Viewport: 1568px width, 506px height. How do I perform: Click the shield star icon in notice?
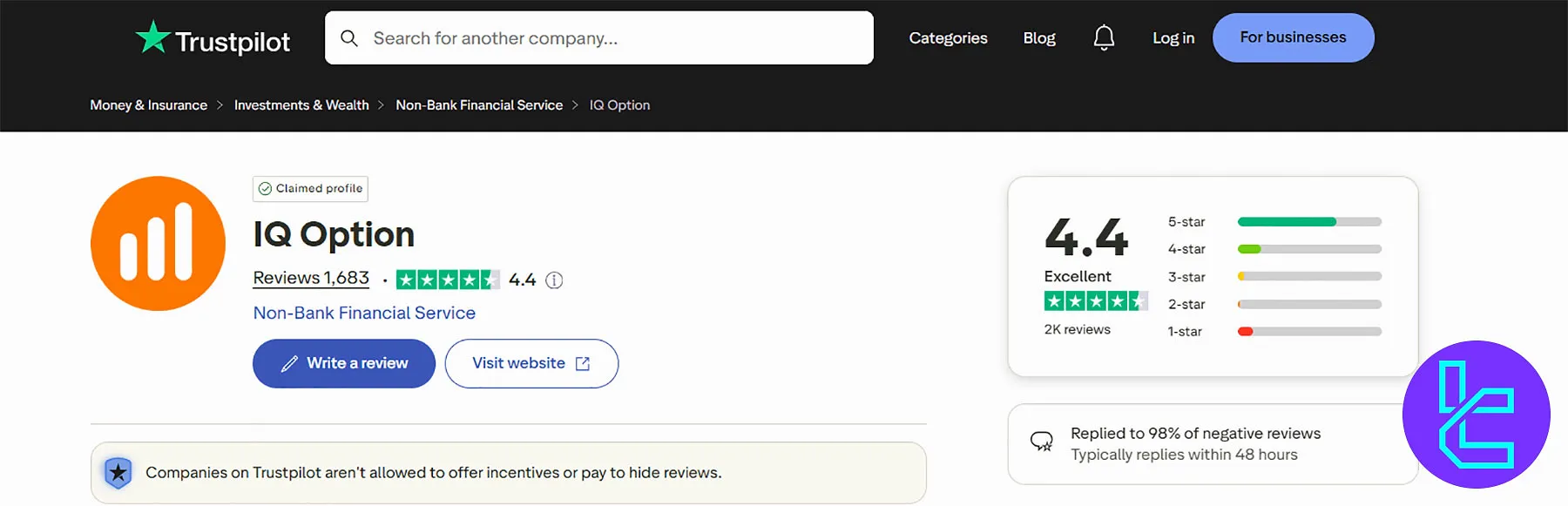[x=118, y=473]
